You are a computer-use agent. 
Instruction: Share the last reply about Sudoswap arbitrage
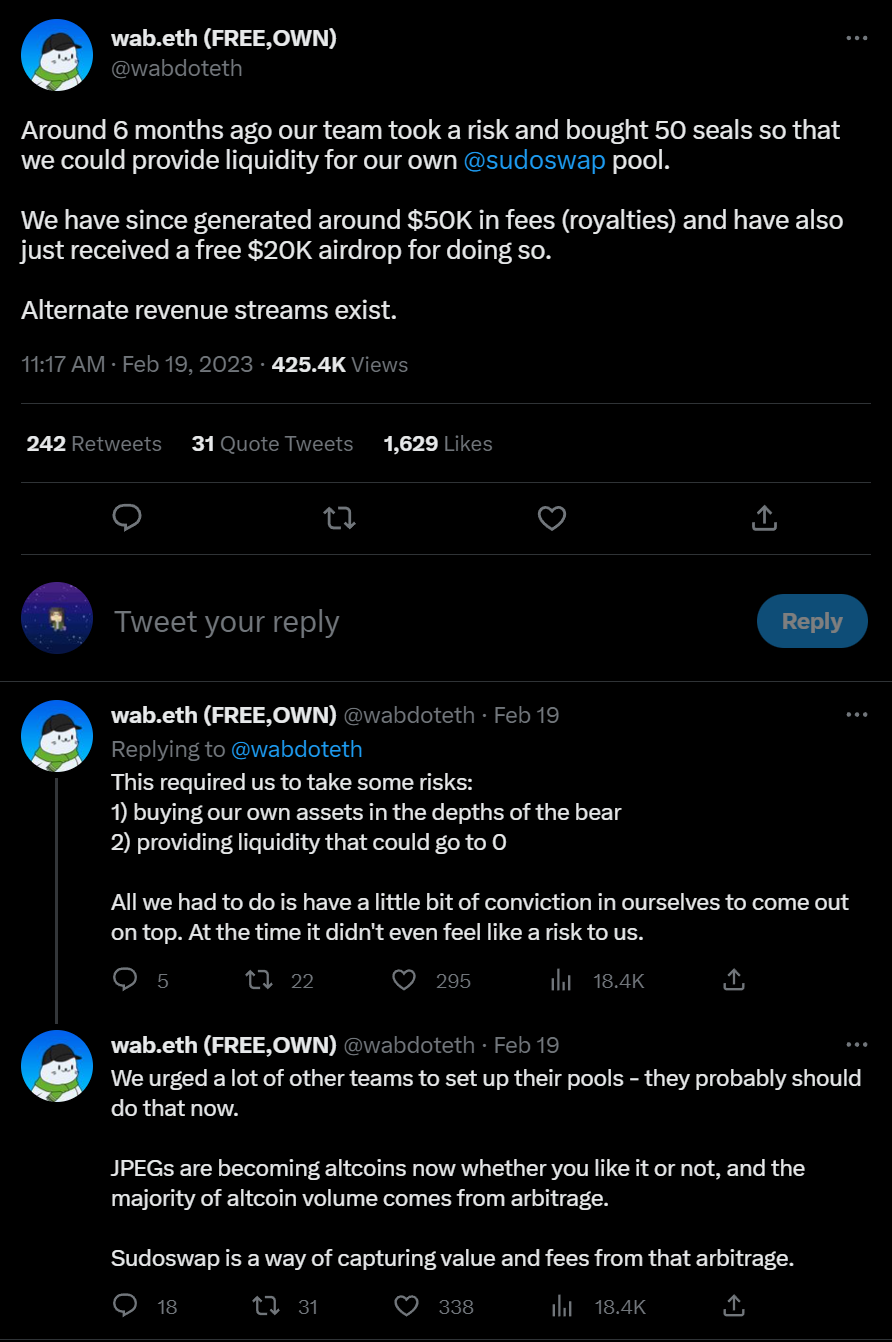coord(734,1305)
